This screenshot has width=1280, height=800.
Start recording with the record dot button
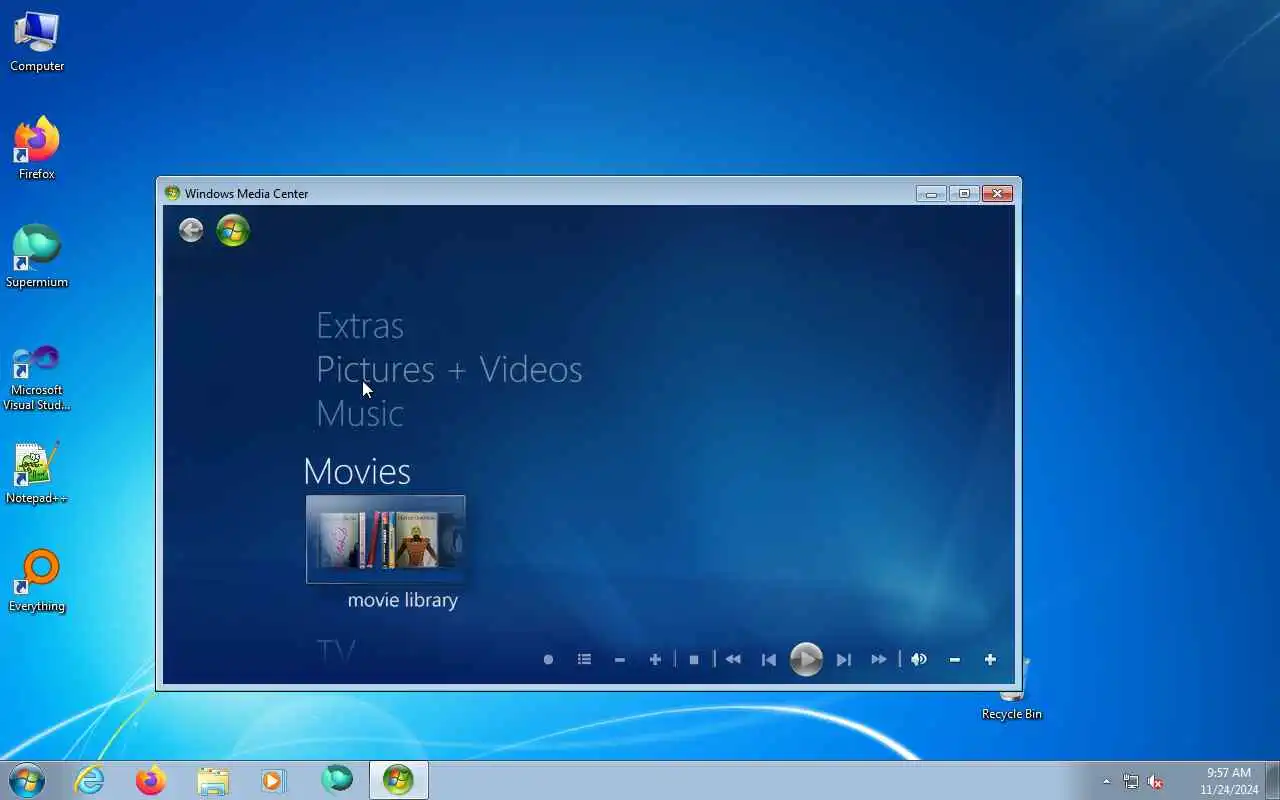(548, 660)
